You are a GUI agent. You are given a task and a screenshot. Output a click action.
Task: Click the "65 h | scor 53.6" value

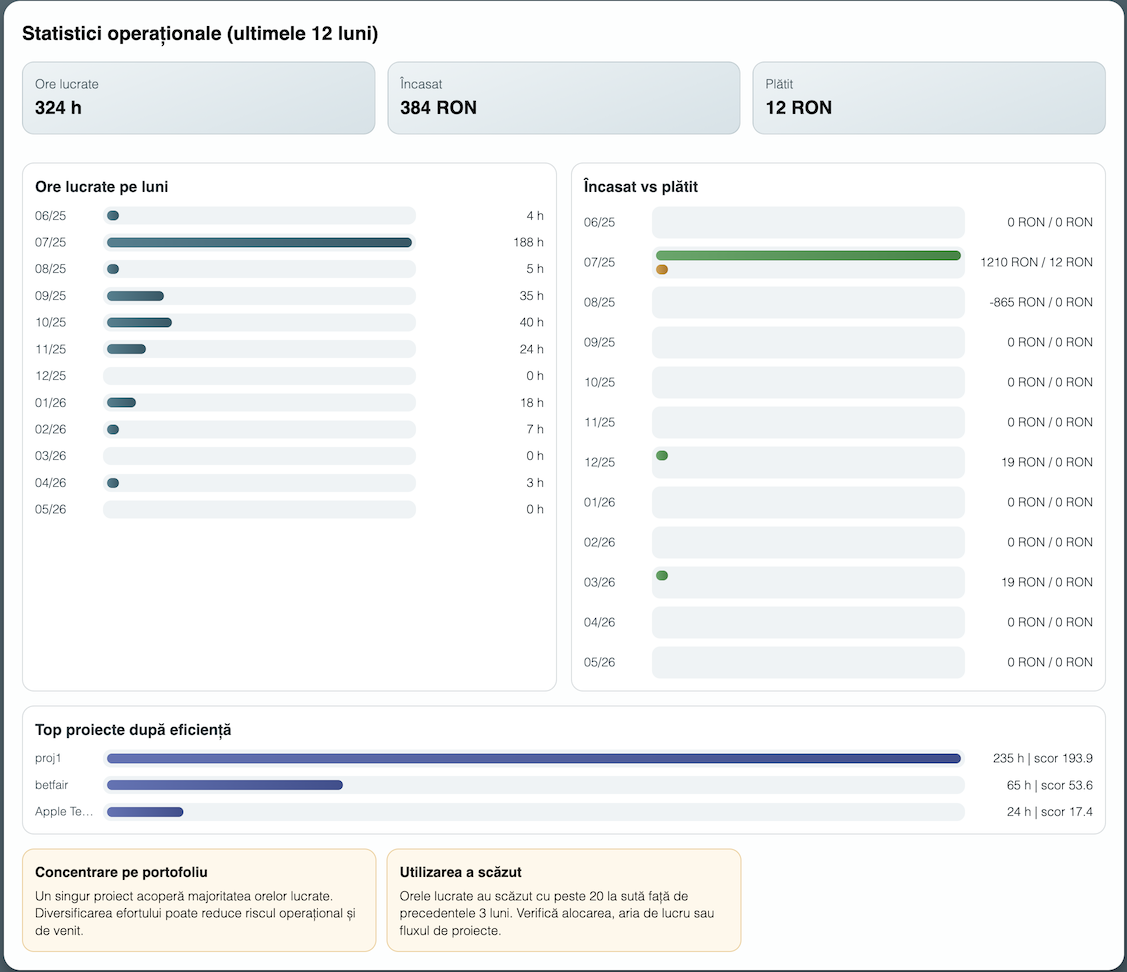1049,785
